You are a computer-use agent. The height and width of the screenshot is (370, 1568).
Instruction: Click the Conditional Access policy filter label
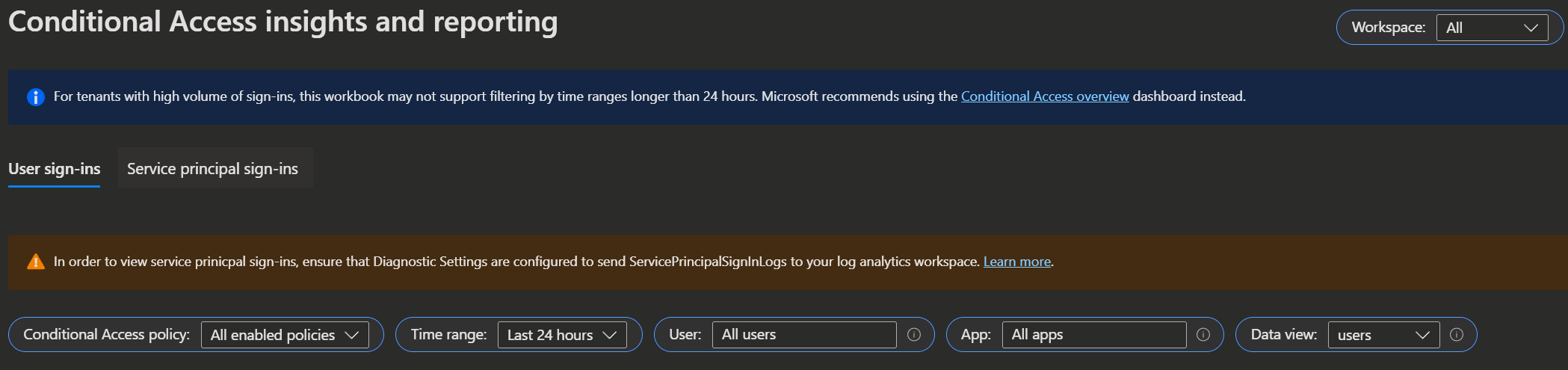pyautogui.click(x=107, y=335)
